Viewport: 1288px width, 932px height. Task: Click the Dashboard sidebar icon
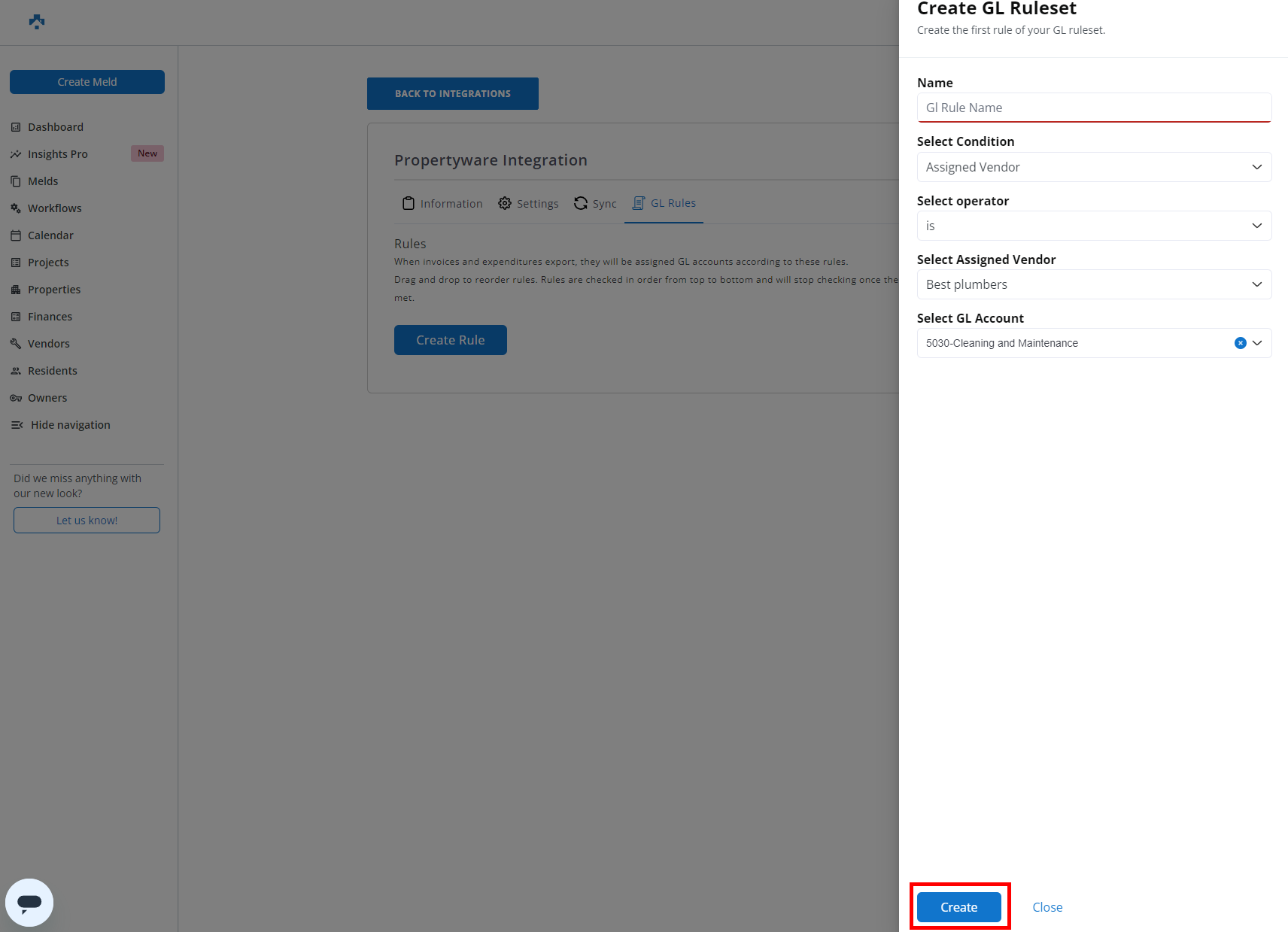click(16, 127)
